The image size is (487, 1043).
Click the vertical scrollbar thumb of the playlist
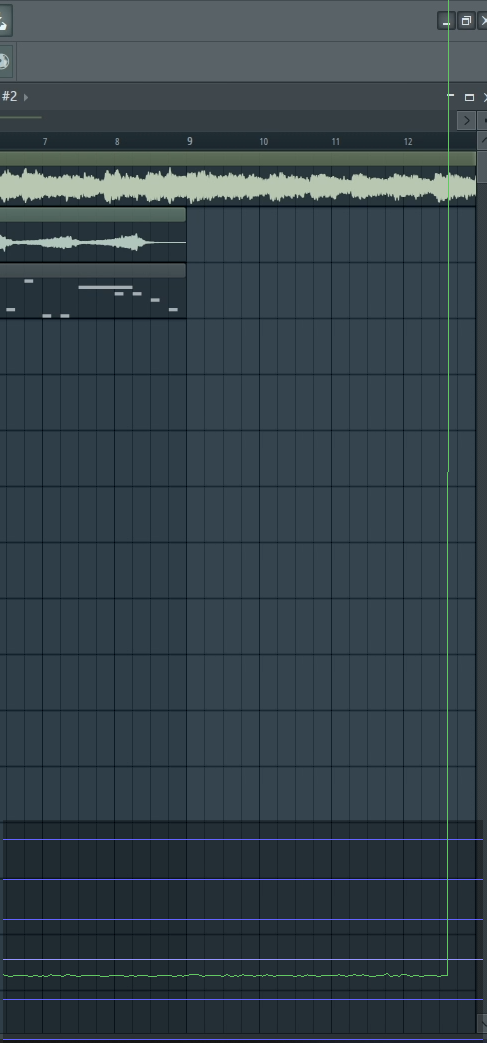tap(482, 166)
